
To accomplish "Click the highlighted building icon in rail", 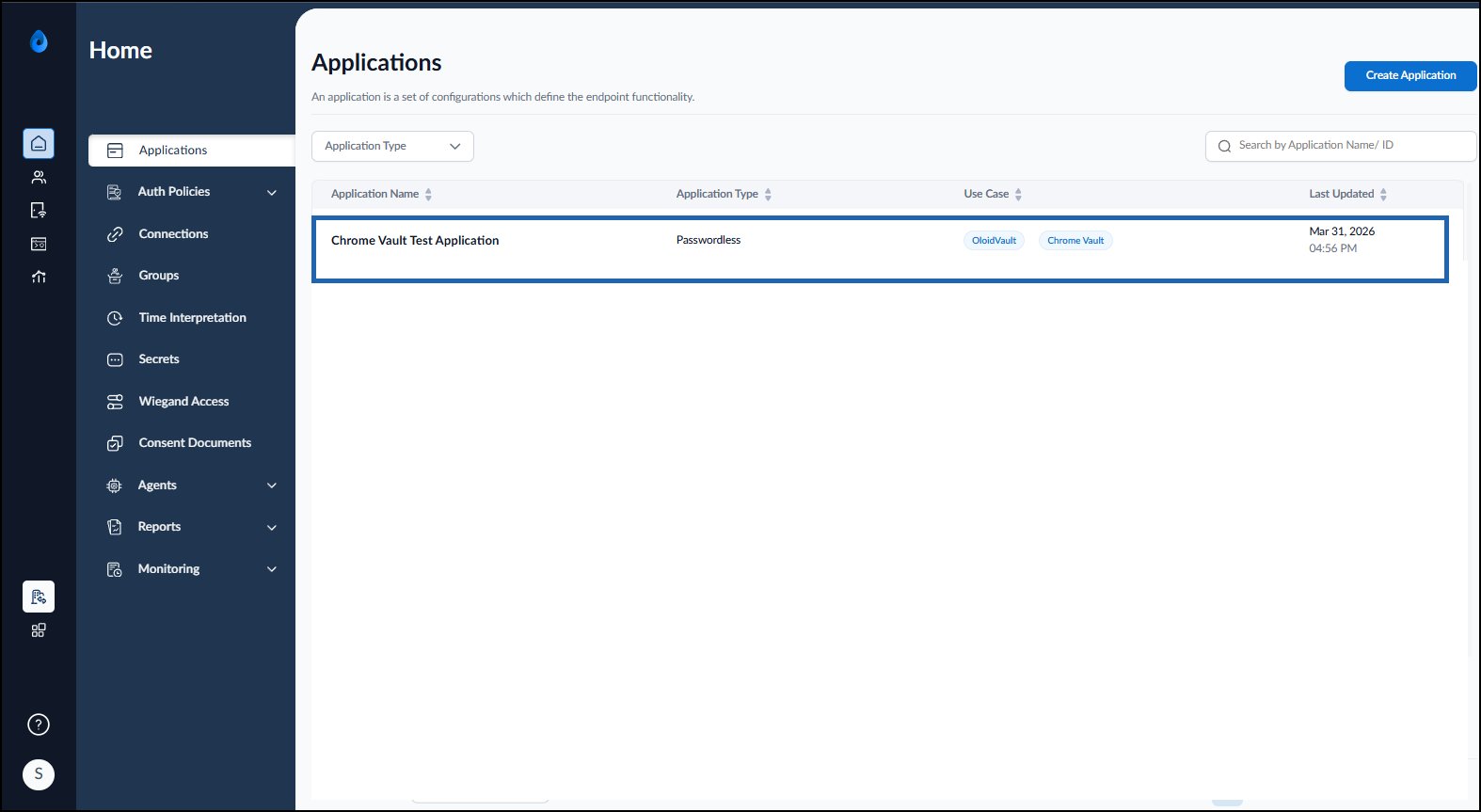I will coord(39,597).
